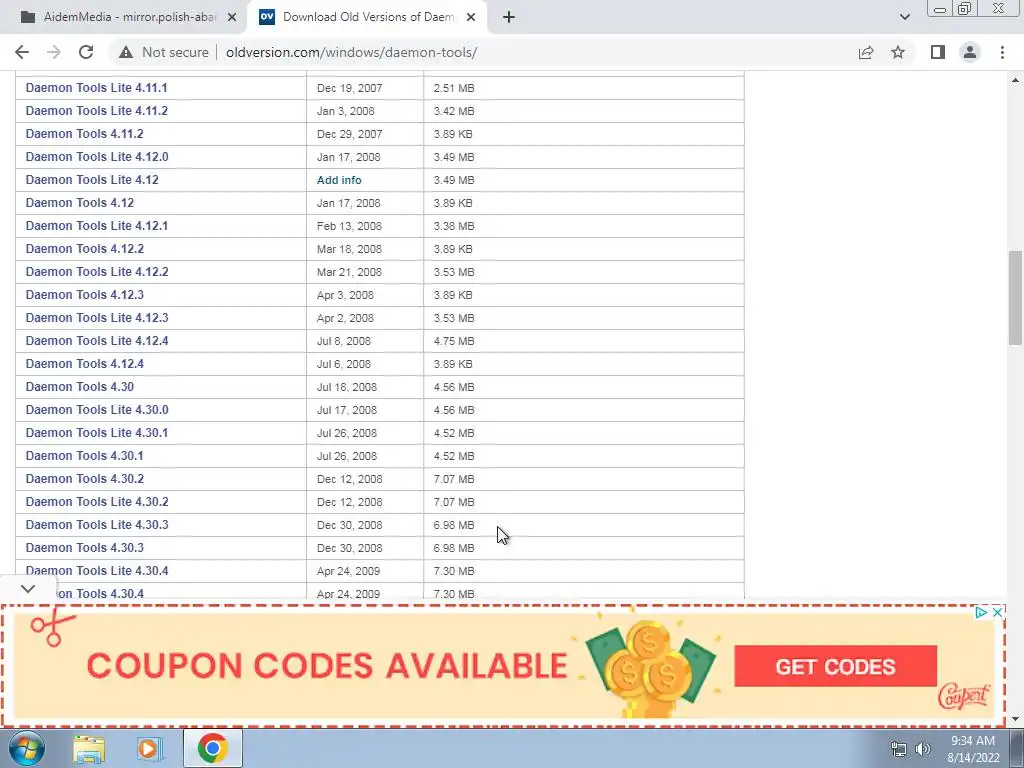Viewport: 1024px width, 768px height.
Task: Bookmark this page with star icon
Action: point(898,52)
